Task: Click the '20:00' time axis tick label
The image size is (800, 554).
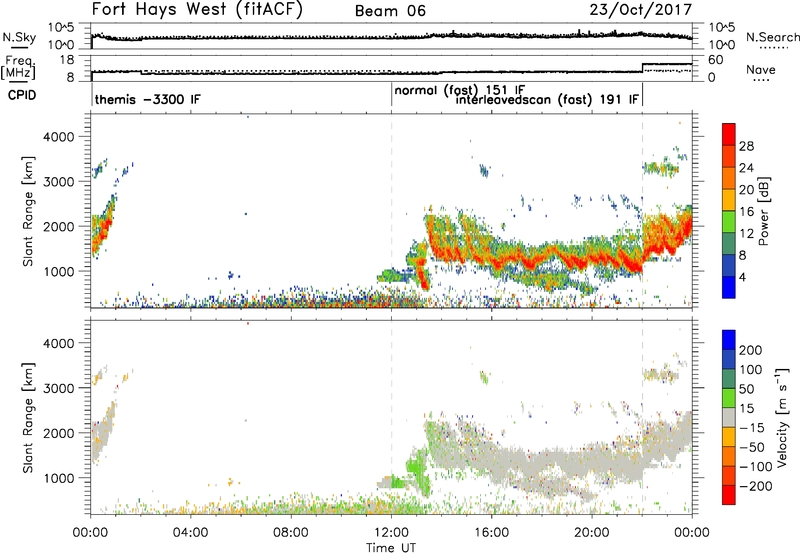Action: (x=592, y=533)
